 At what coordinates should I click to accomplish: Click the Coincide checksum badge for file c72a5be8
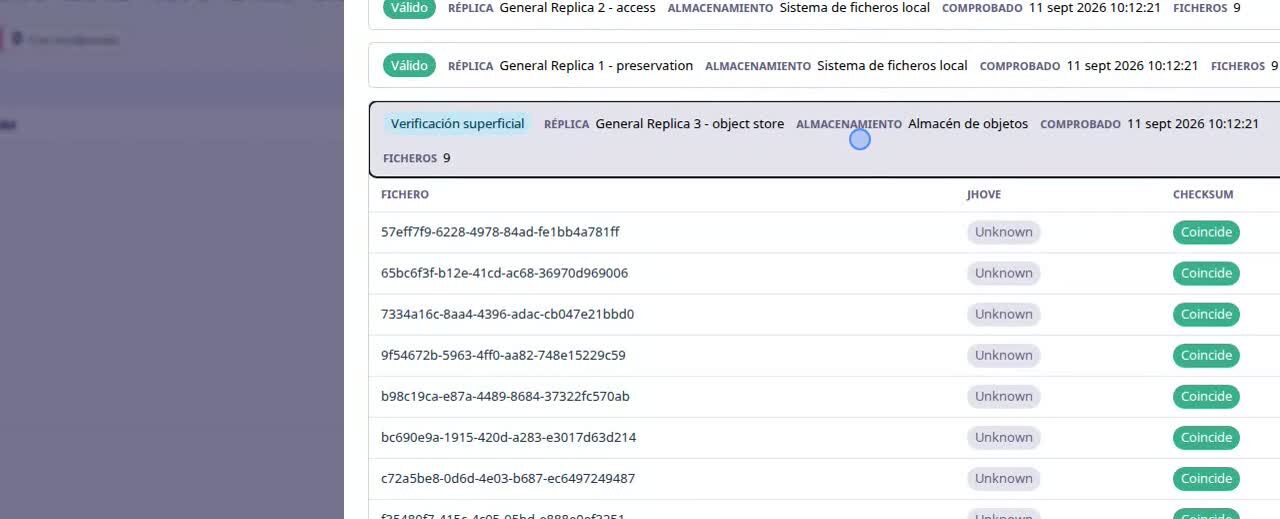(x=1206, y=478)
